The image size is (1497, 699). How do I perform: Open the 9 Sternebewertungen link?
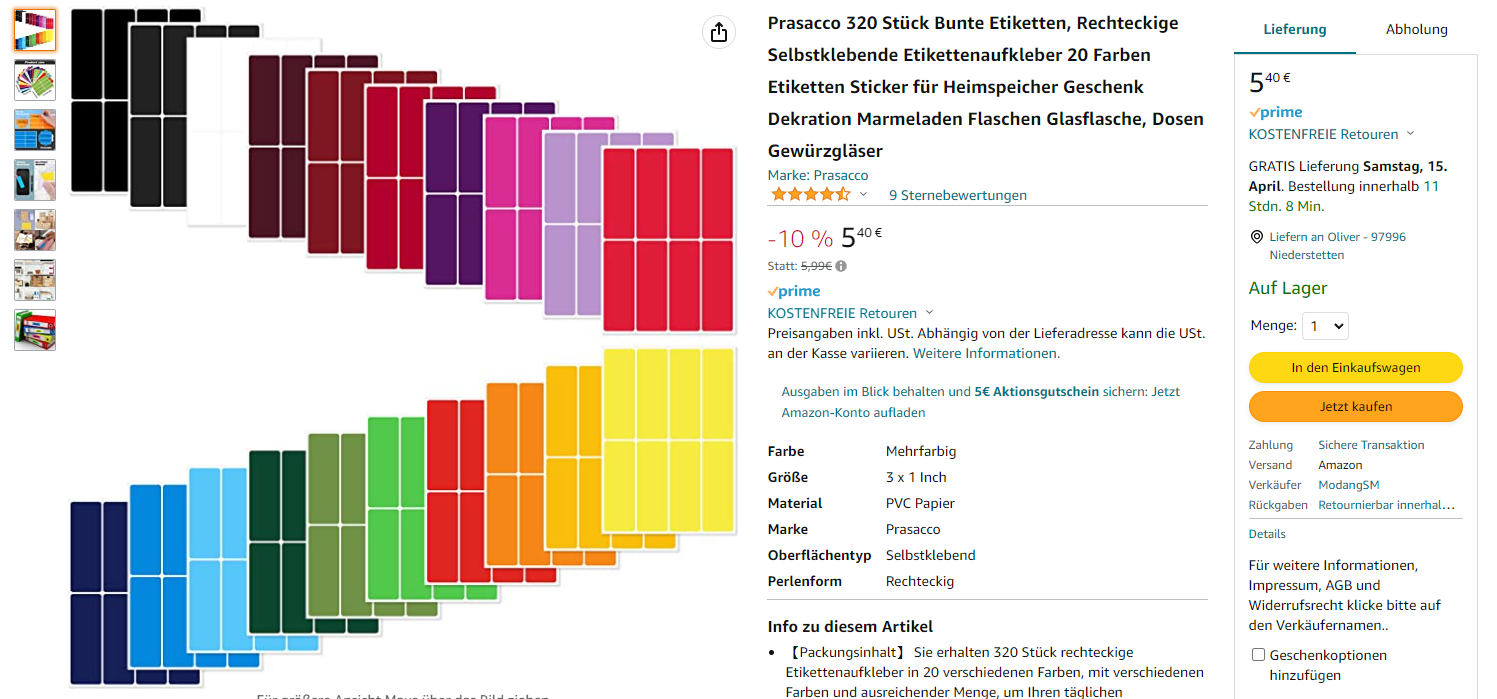[957, 195]
